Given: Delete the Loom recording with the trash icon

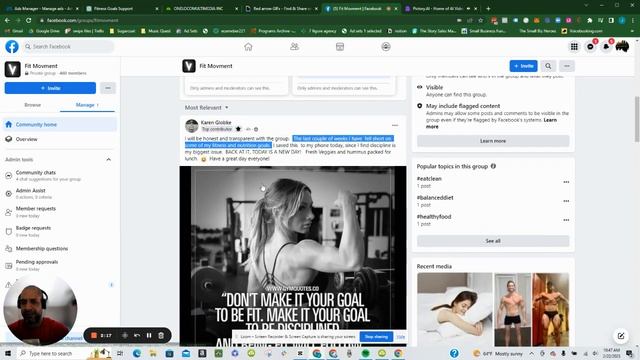Looking at the screenshot, I should pos(161,336).
